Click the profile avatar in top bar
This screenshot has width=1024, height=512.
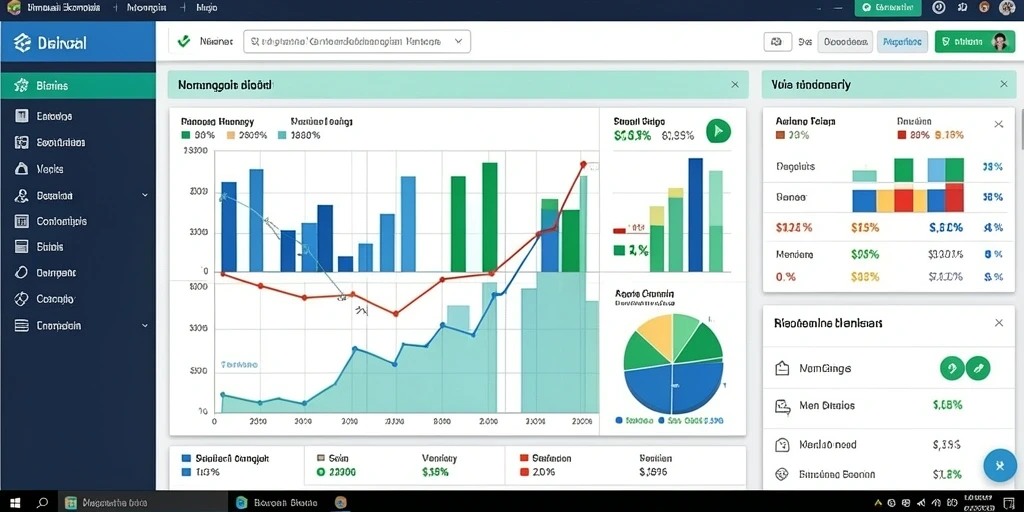(1007, 7)
